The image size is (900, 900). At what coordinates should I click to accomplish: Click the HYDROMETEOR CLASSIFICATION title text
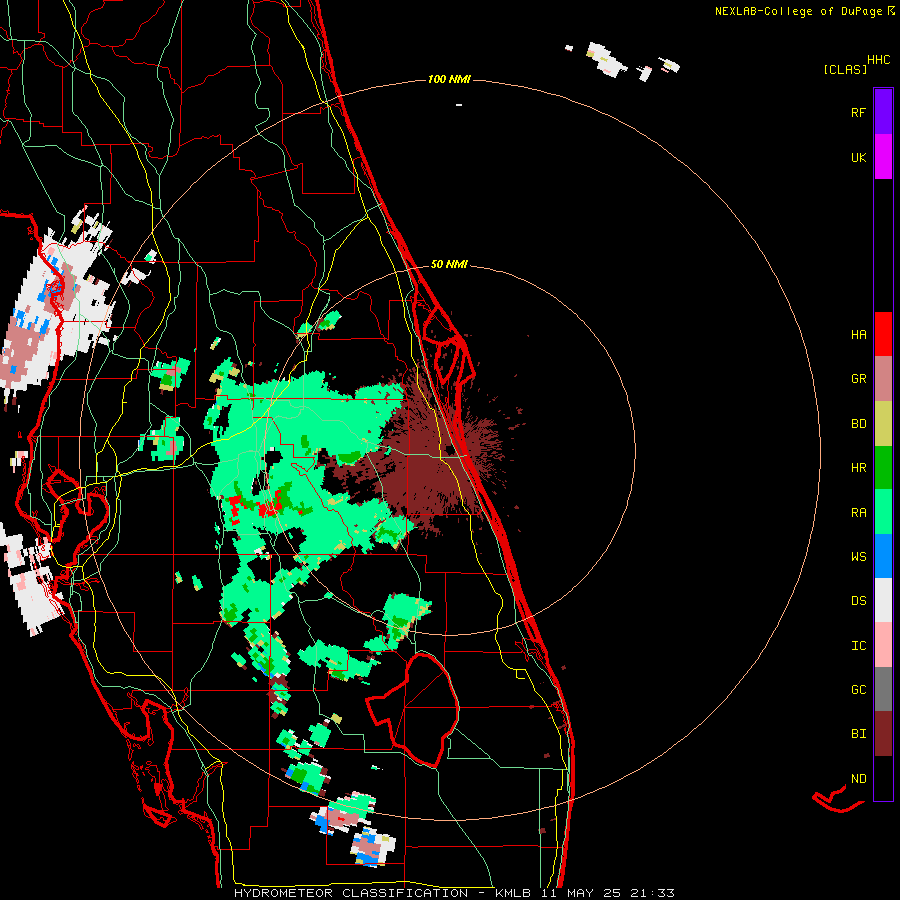coord(351,893)
